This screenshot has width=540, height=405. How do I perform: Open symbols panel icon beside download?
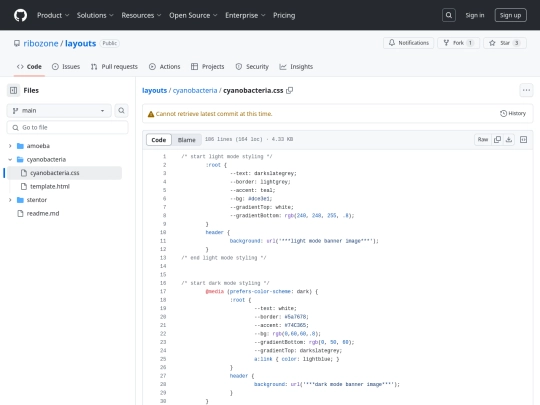click(523, 139)
